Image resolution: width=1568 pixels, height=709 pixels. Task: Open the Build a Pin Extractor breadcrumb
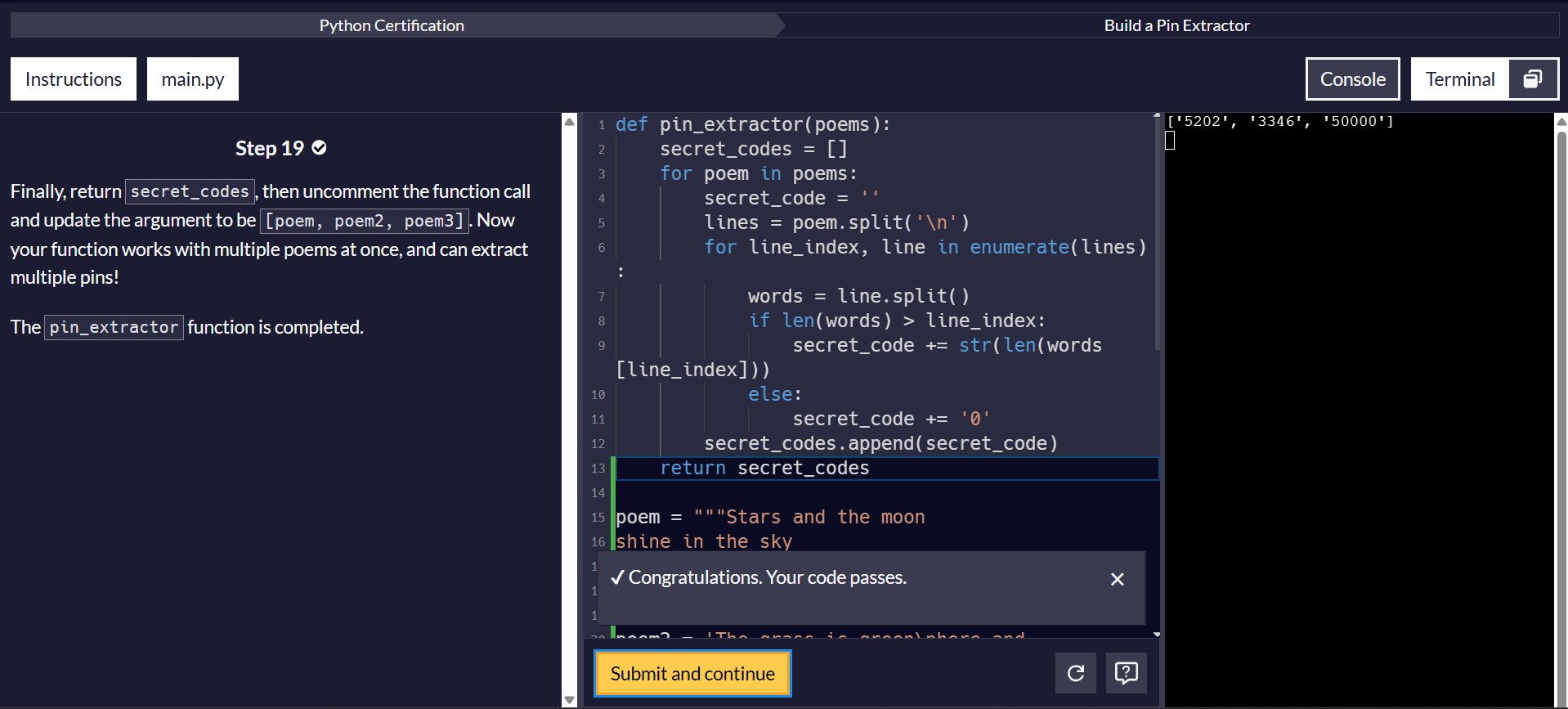[x=1176, y=25]
